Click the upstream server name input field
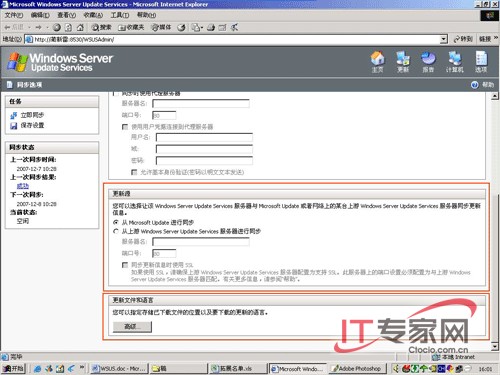 [201, 241]
